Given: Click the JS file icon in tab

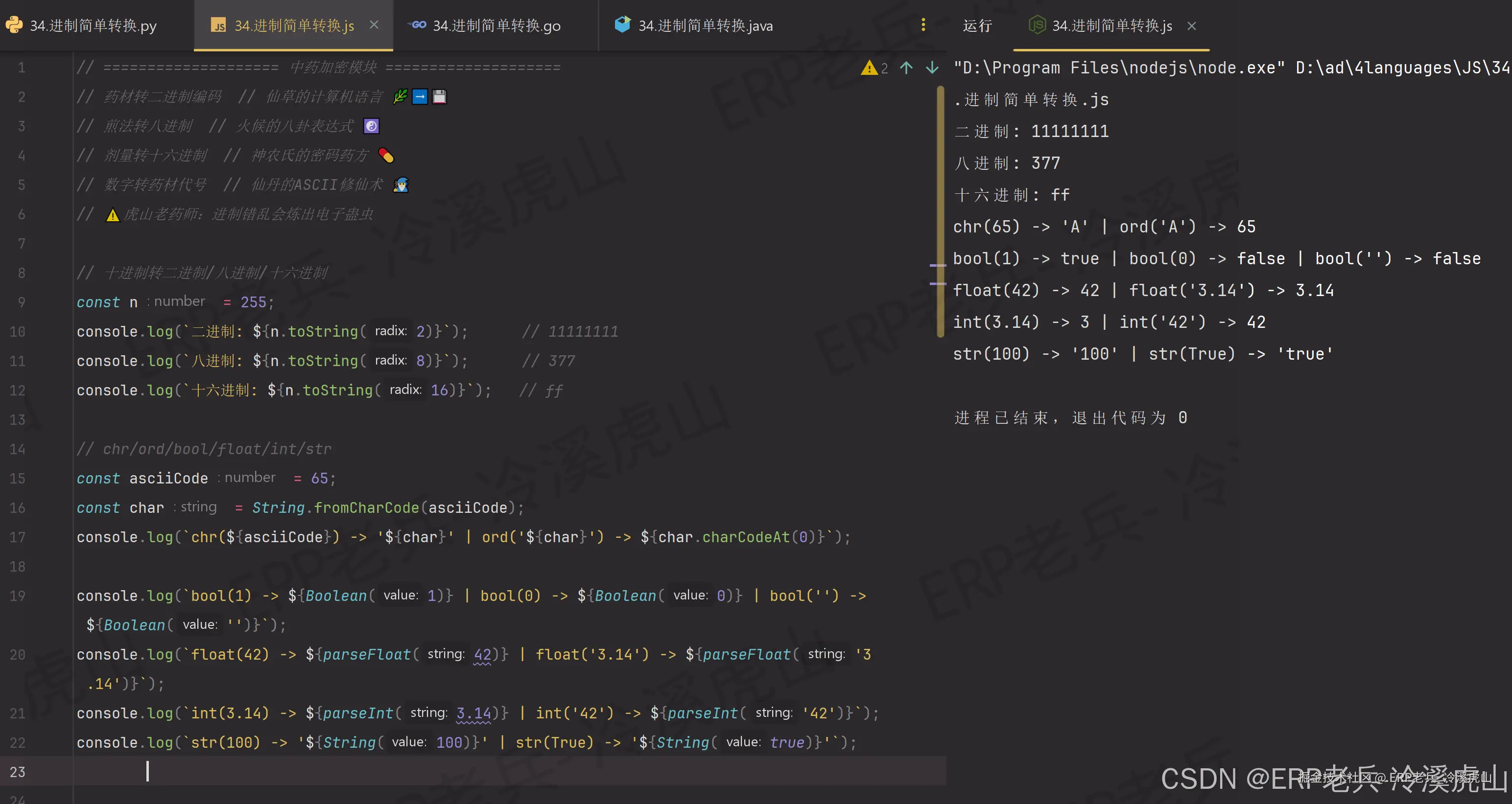Looking at the screenshot, I should (218, 26).
